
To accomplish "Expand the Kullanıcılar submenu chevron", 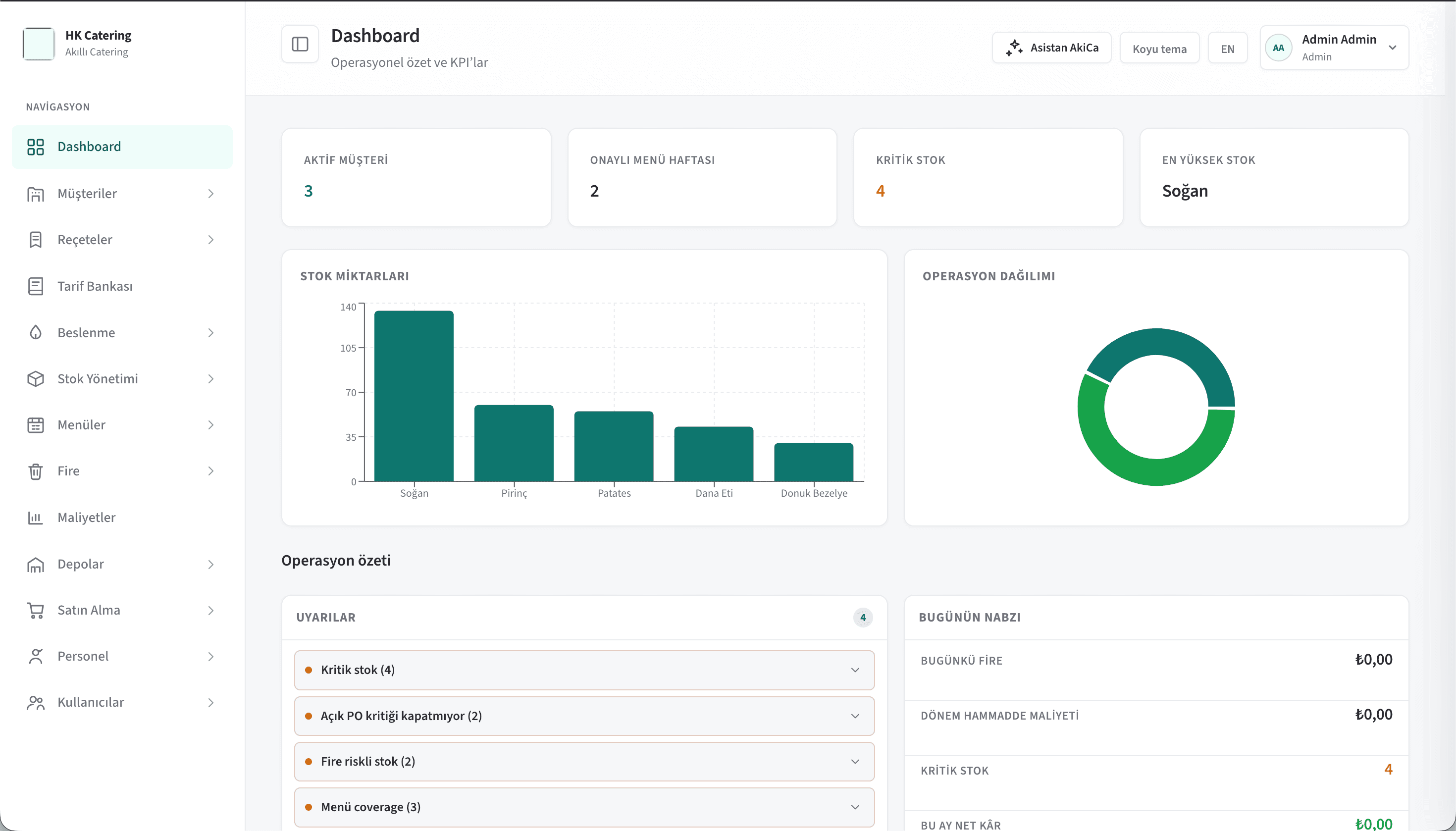I will tap(210, 703).
